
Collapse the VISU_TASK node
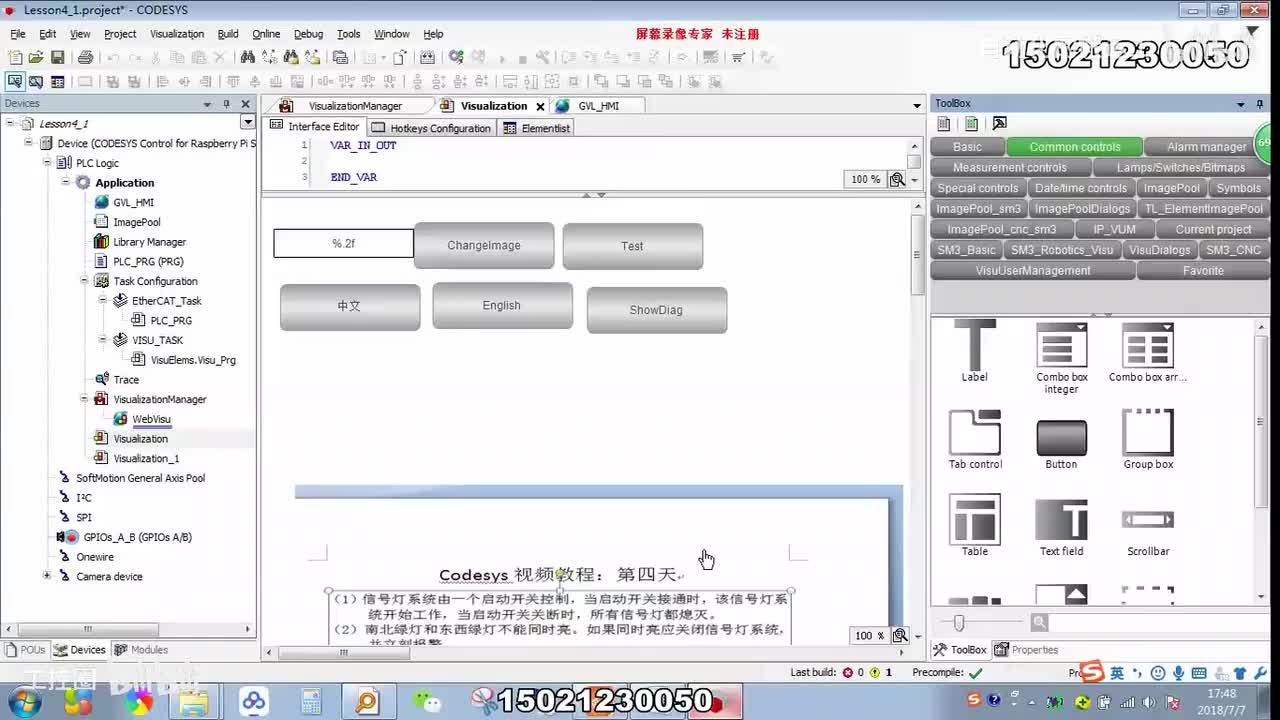click(x=103, y=340)
